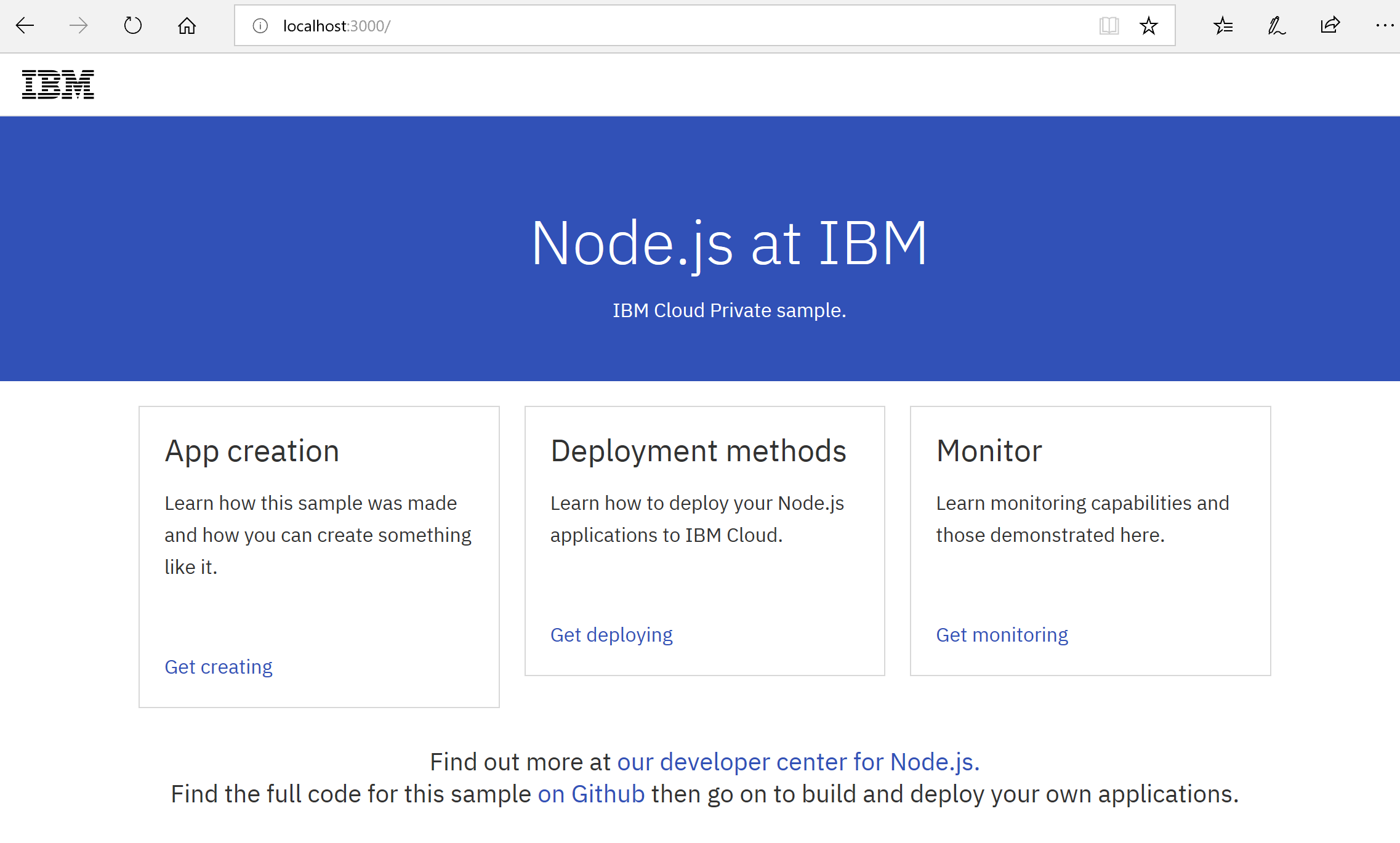The image size is (1400, 843).
Task: Follow the Get monitoring link
Action: click(1002, 635)
